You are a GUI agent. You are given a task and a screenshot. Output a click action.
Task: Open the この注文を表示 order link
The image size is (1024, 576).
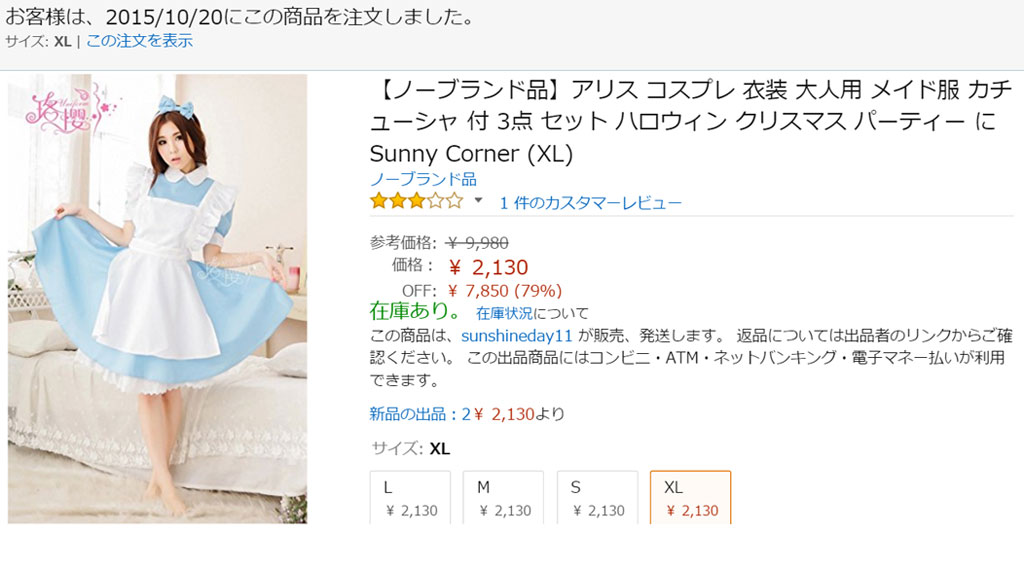pyautogui.click(x=139, y=40)
